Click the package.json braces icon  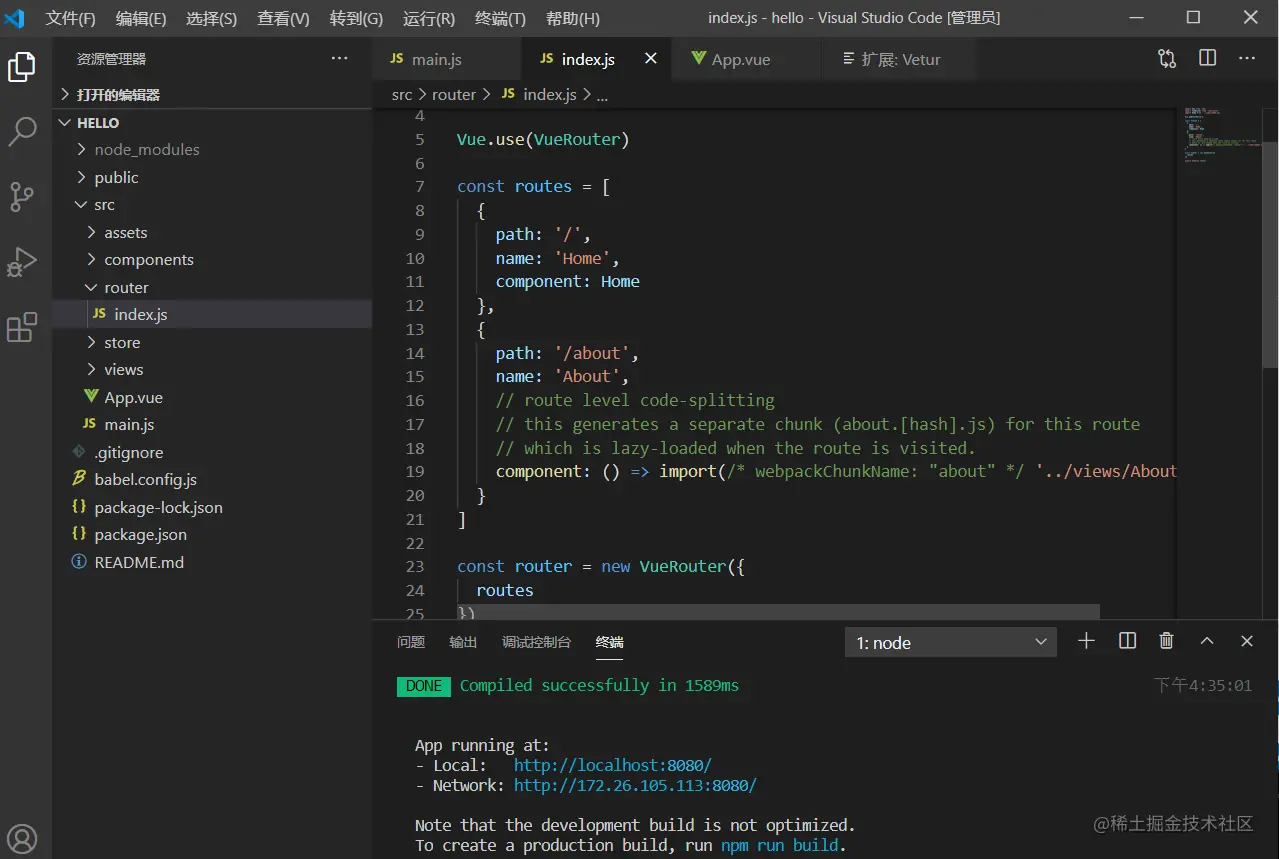pos(79,534)
